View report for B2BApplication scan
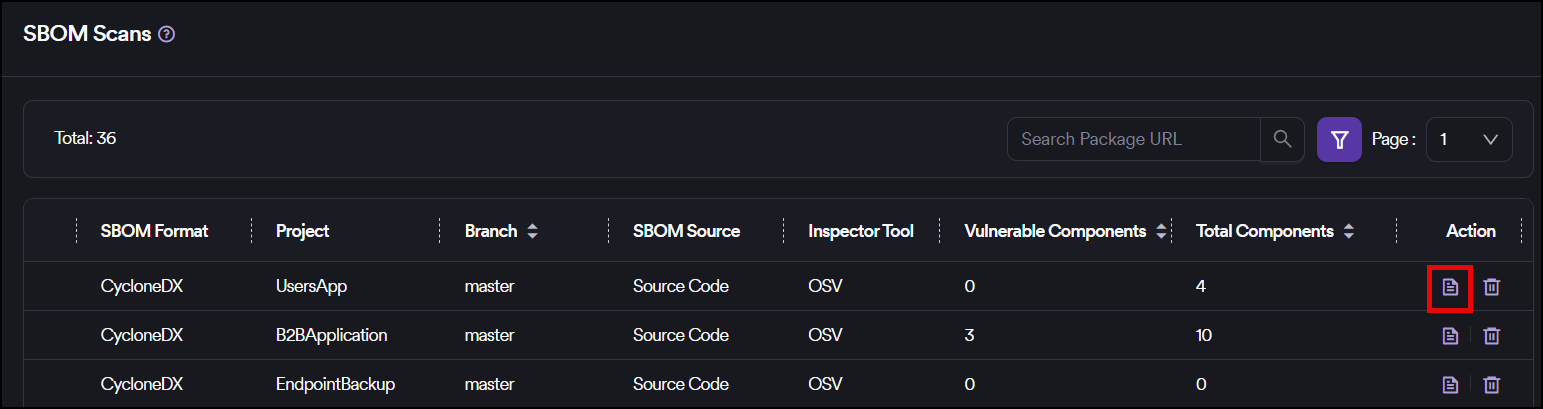Image resolution: width=1543 pixels, height=409 pixels. (1450, 336)
